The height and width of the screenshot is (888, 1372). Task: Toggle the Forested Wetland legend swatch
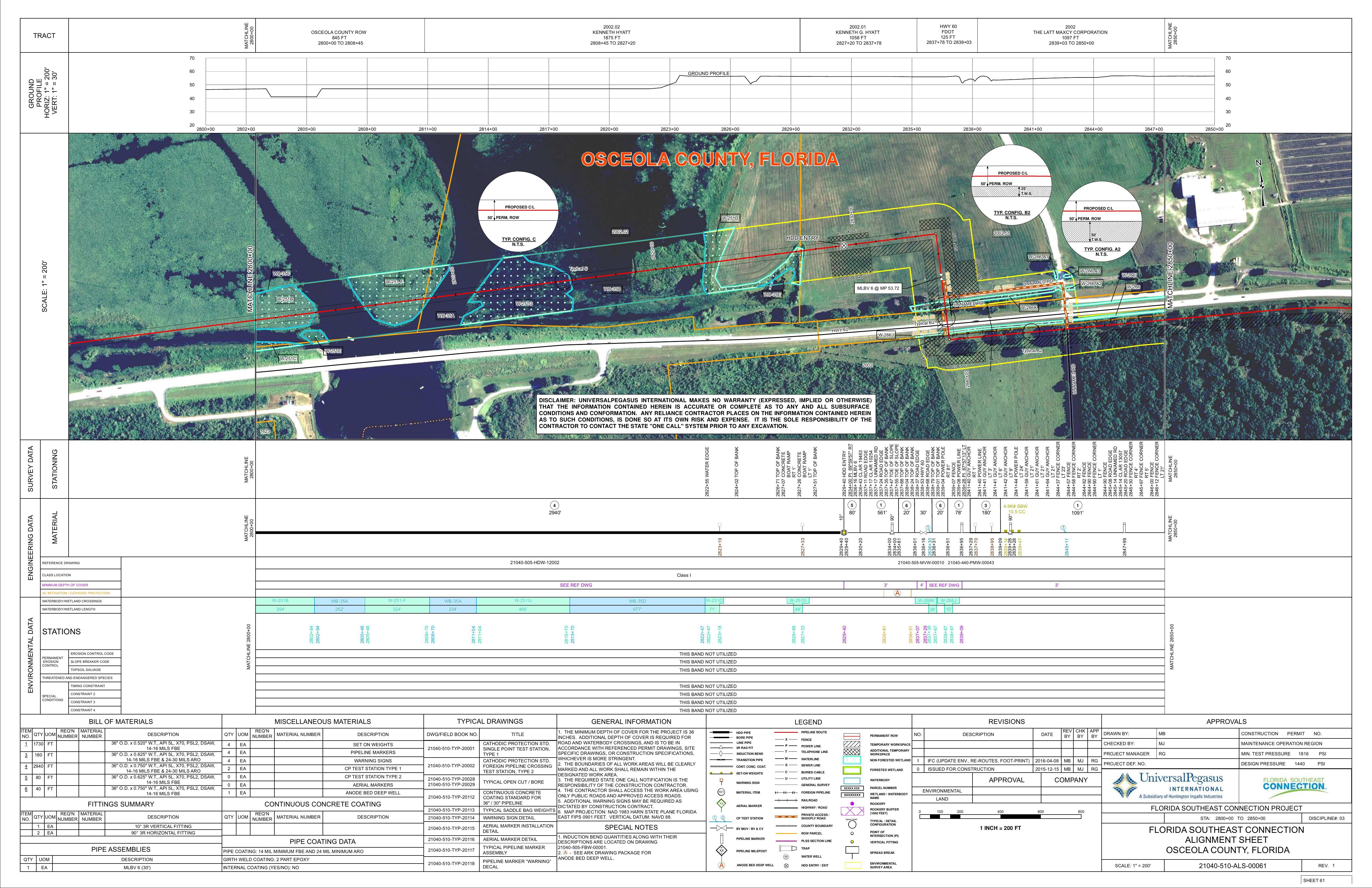[x=852, y=770]
